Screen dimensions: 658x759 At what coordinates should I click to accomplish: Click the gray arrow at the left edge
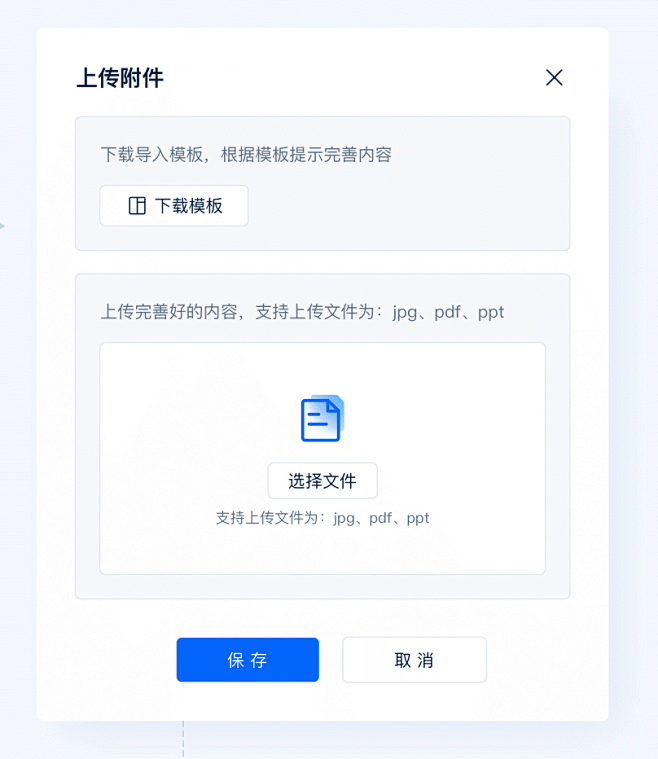(2, 226)
